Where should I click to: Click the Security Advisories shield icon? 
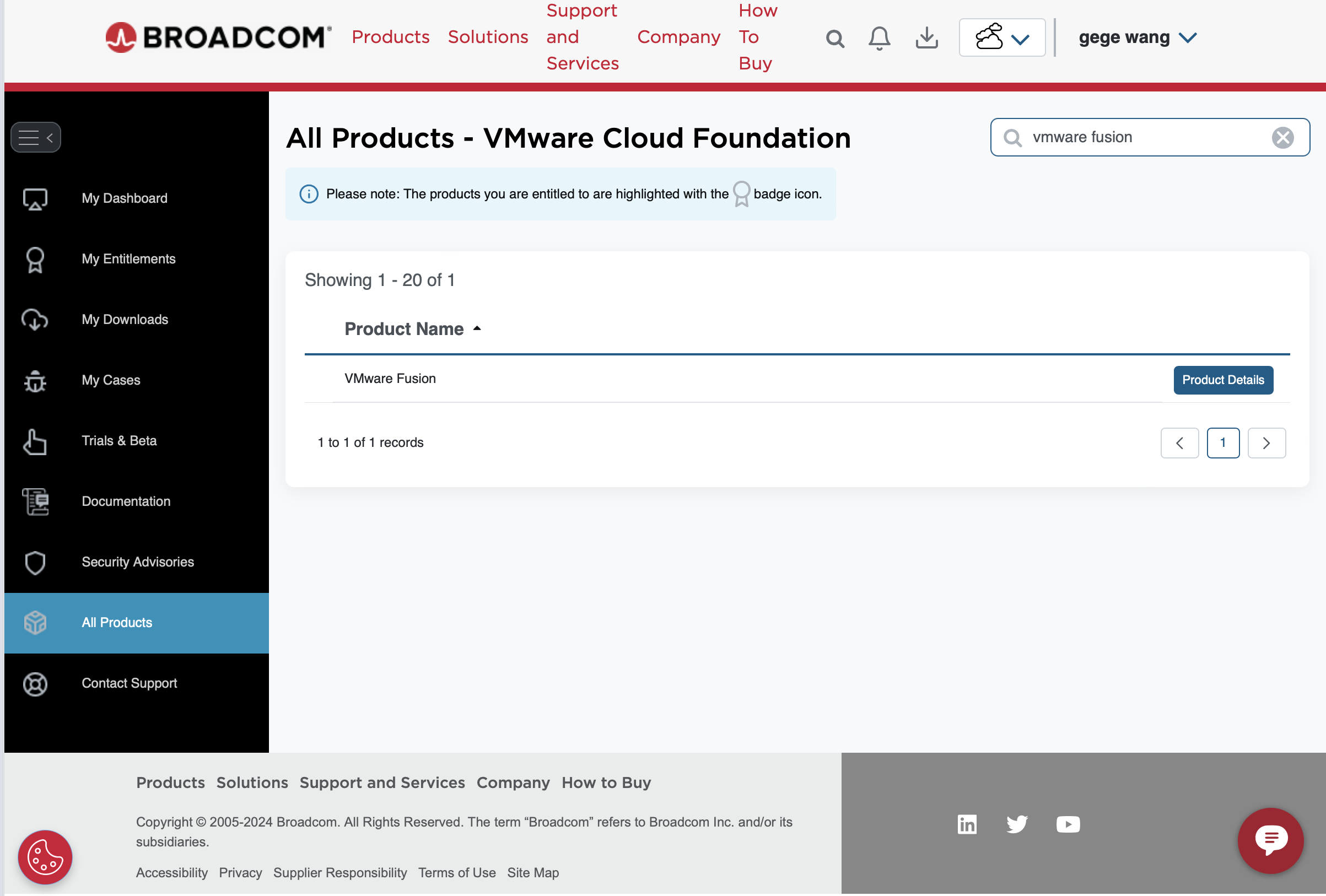[x=35, y=563]
